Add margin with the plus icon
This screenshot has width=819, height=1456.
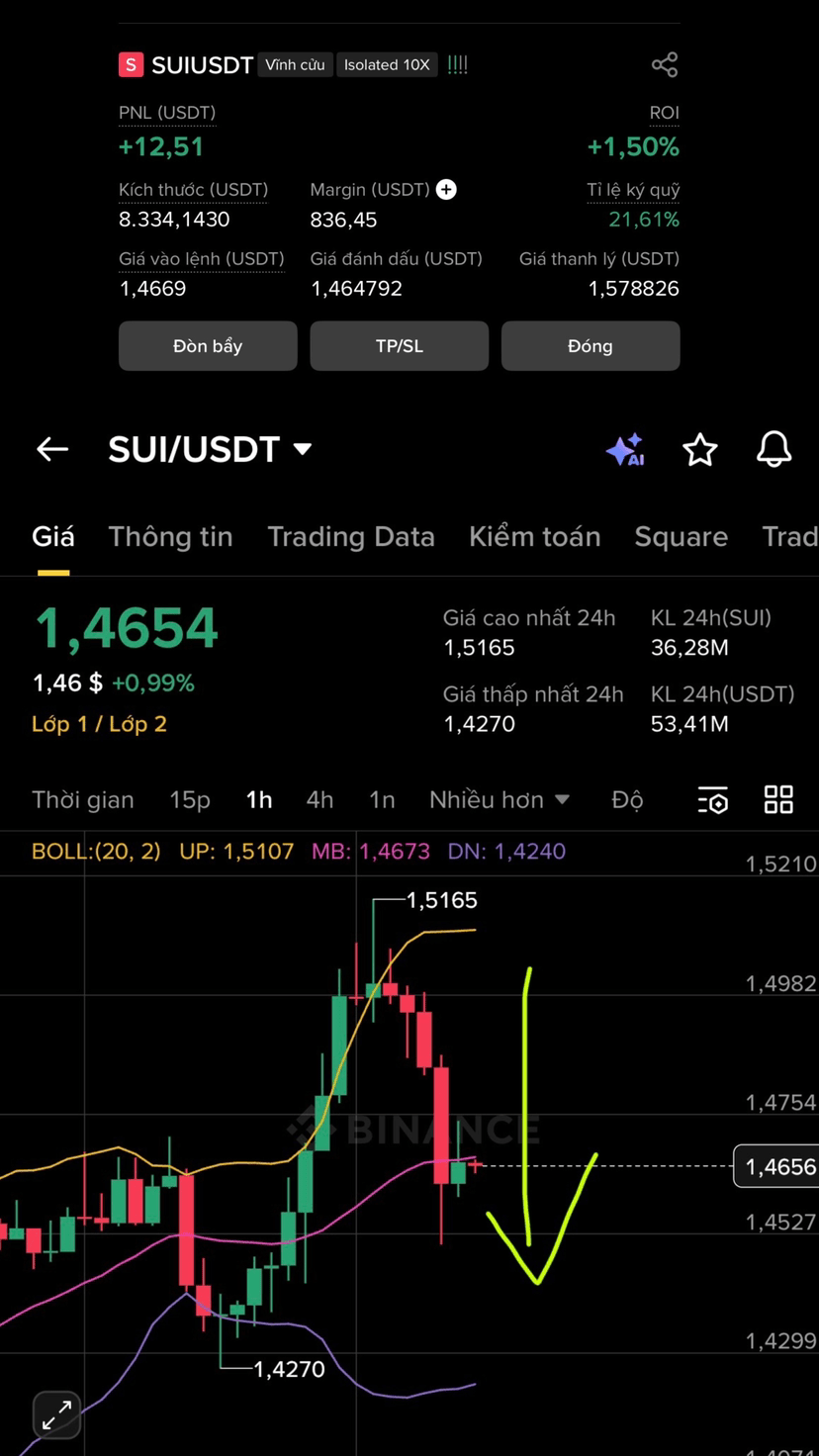coord(446,189)
